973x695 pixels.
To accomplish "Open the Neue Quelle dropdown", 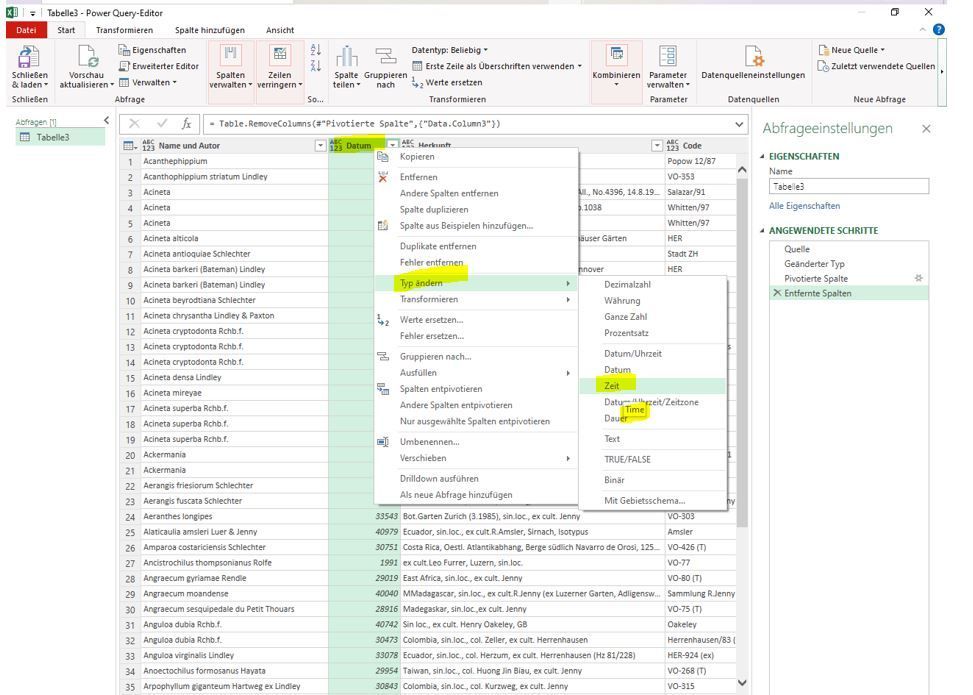I will click(x=851, y=50).
